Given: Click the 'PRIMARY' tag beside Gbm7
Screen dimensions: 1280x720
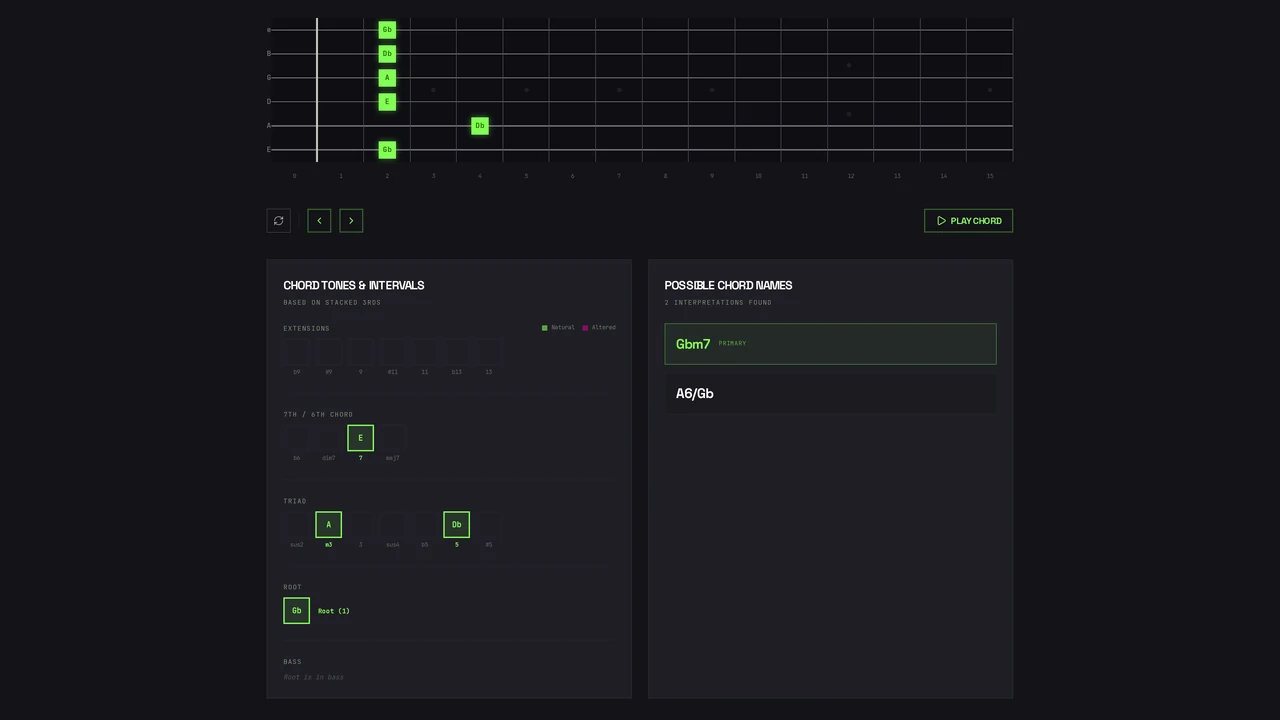Looking at the screenshot, I should point(732,343).
